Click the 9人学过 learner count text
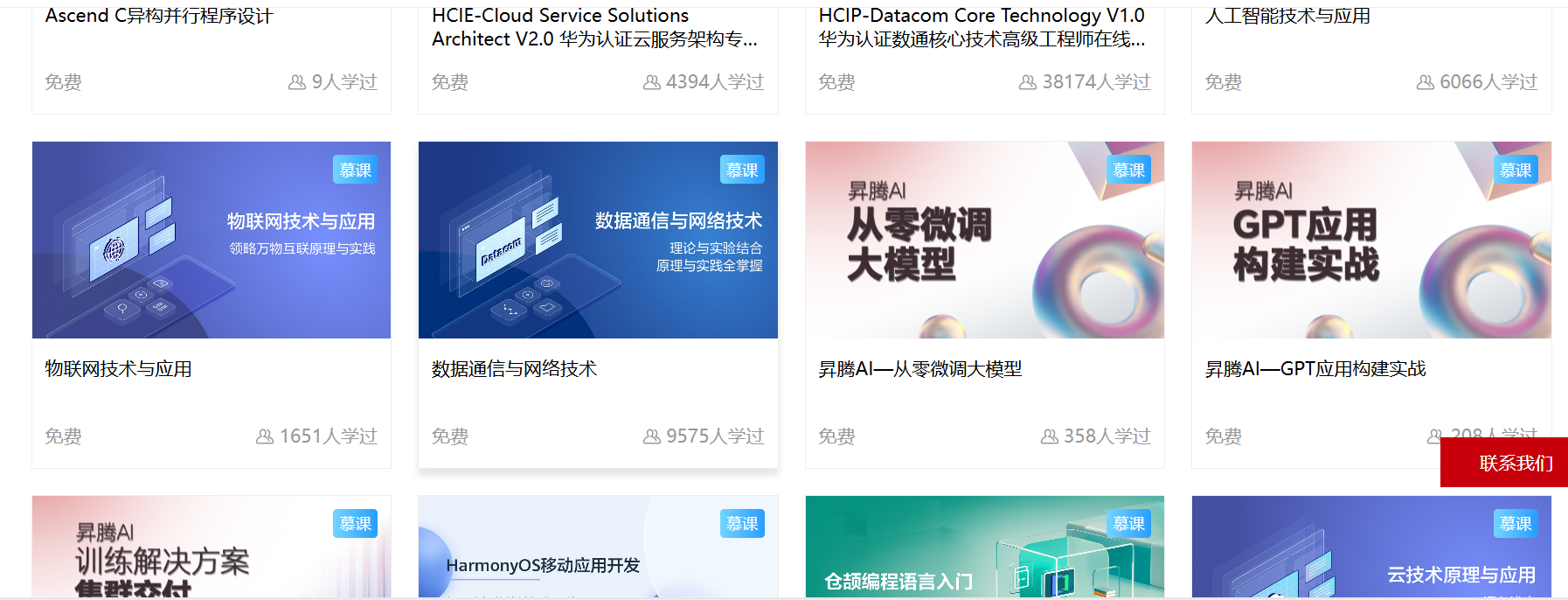1568x600 pixels. [344, 82]
